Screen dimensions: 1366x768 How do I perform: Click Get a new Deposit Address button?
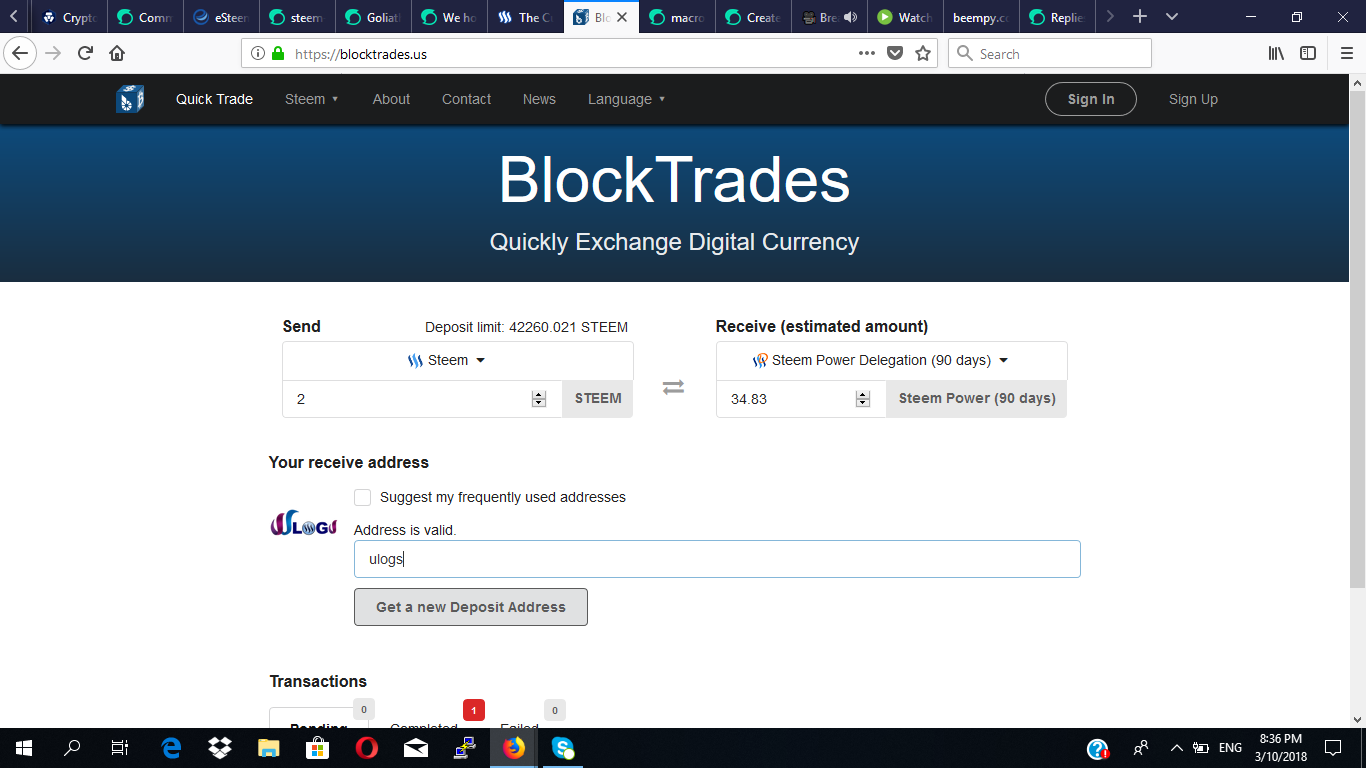tap(471, 607)
